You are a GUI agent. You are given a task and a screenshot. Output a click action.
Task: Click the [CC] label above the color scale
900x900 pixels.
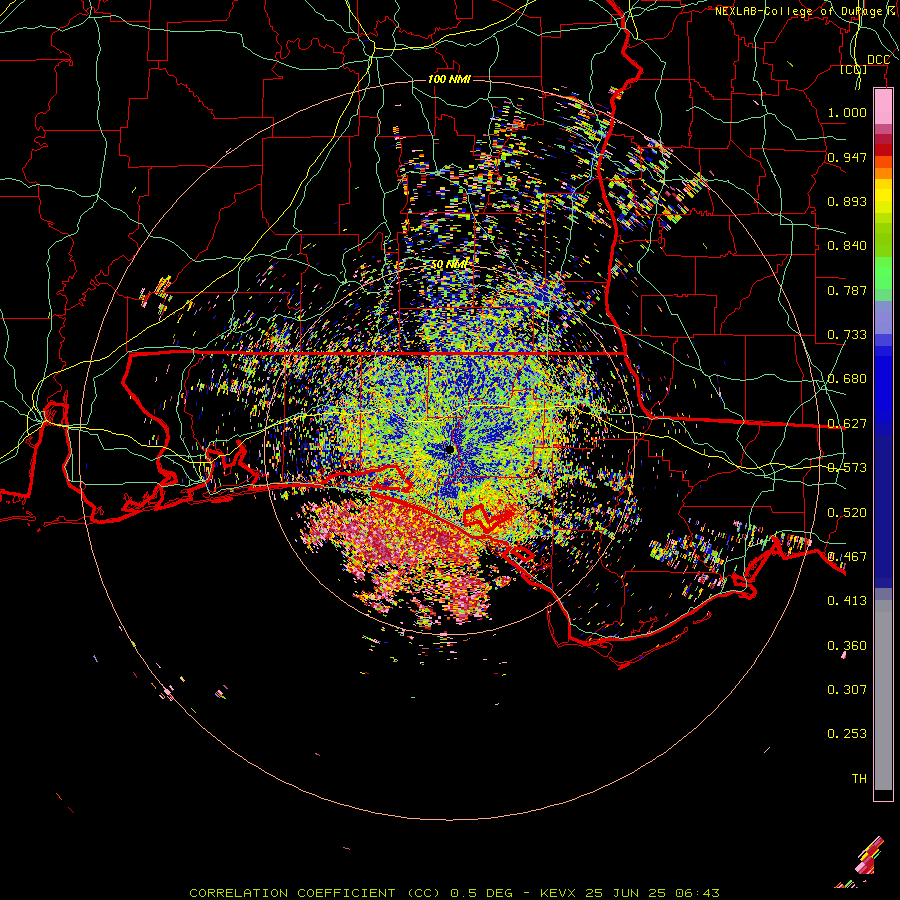click(x=854, y=69)
